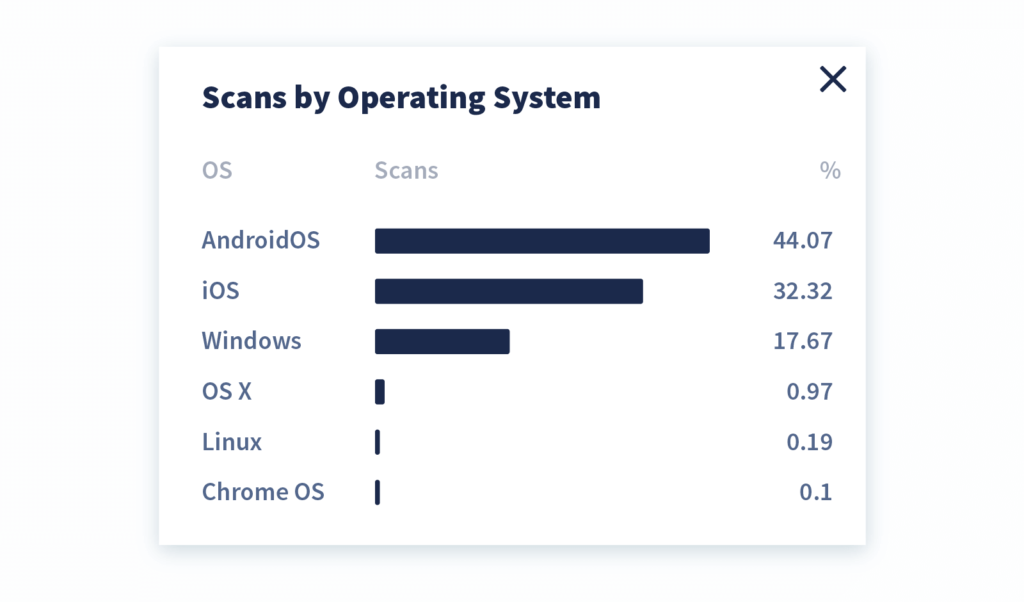Click the 32.32 percentage value
Image resolution: width=1024 pixels, height=602 pixels.
point(804,291)
